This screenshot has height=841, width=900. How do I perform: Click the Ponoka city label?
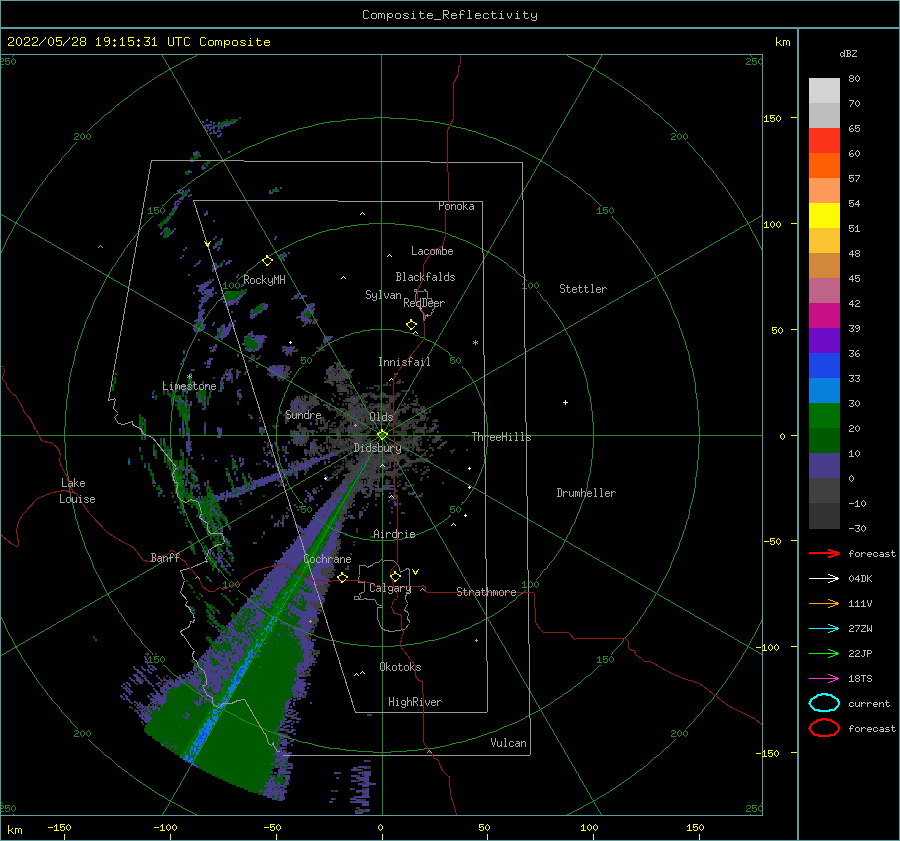[456, 206]
